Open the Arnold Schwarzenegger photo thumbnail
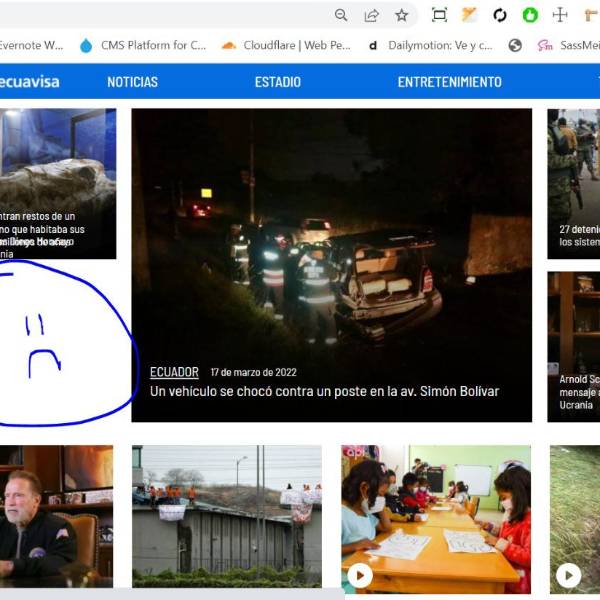This screenshot has width=600, height=600. click(56, 516)
